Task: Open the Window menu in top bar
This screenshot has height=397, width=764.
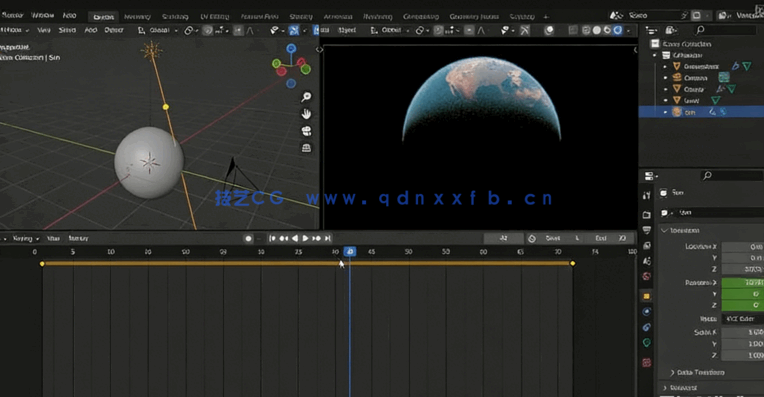Action: 42,16
